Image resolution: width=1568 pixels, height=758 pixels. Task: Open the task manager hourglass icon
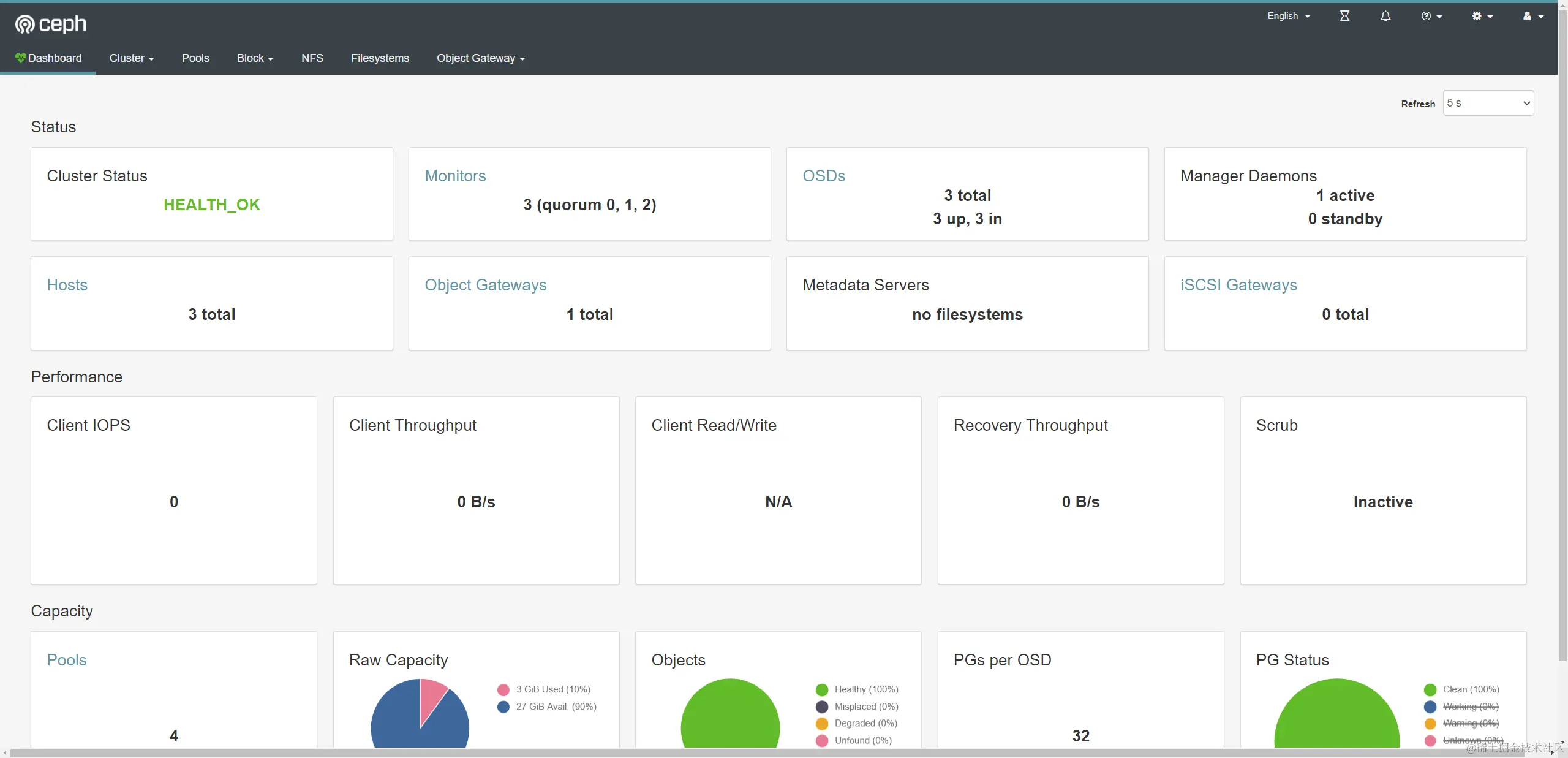1344,16
